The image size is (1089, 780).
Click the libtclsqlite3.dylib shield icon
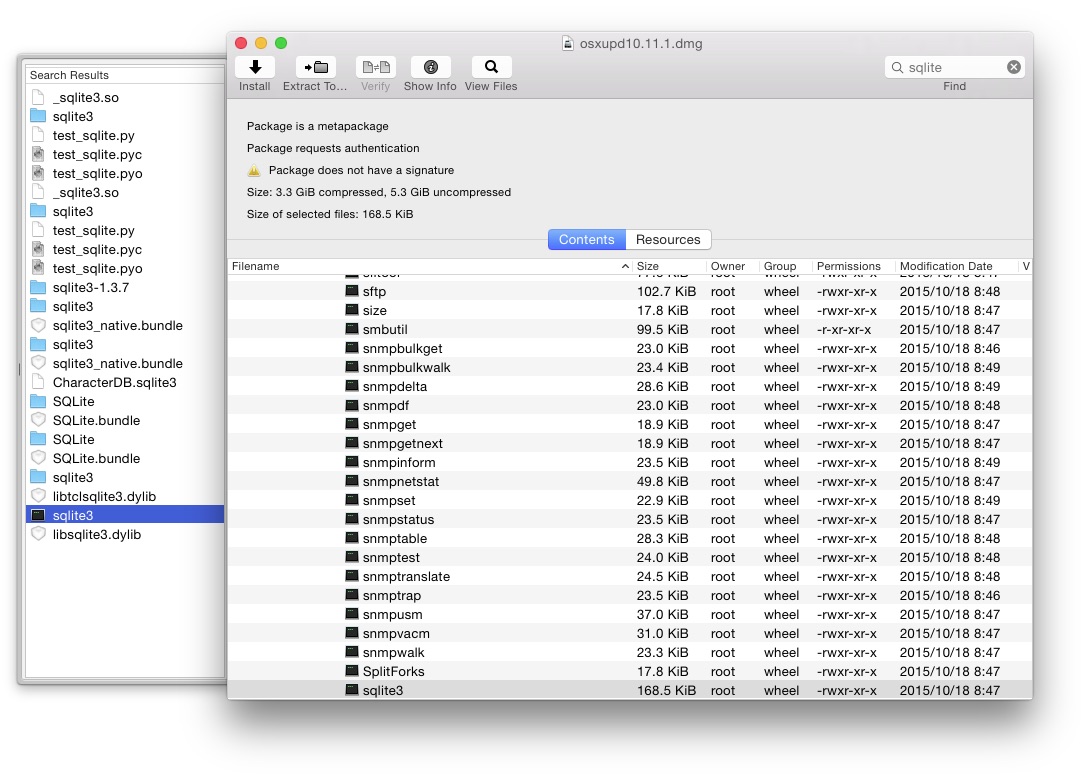pyautogui.click(x=38, y=496)
